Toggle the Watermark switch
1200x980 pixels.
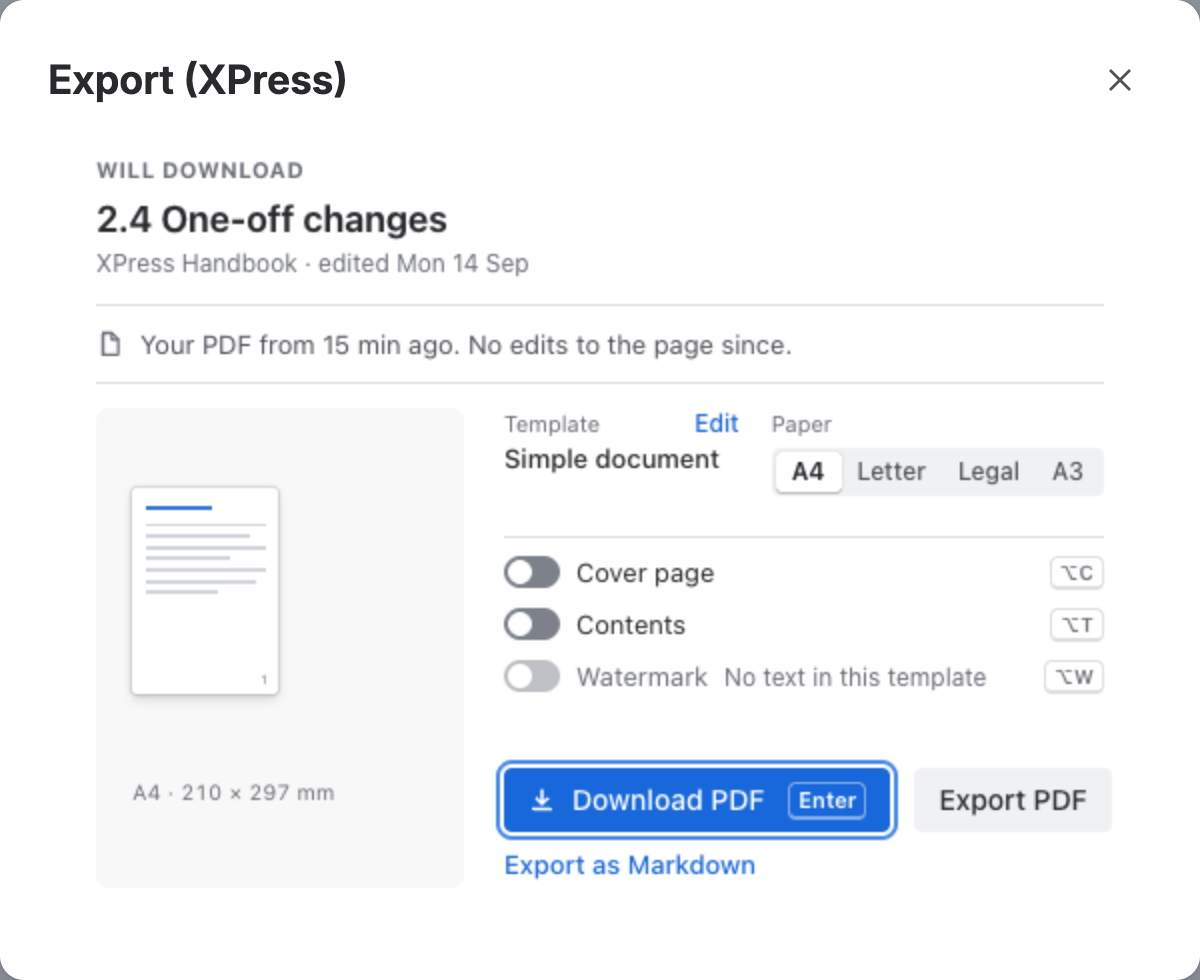point(532,677)
